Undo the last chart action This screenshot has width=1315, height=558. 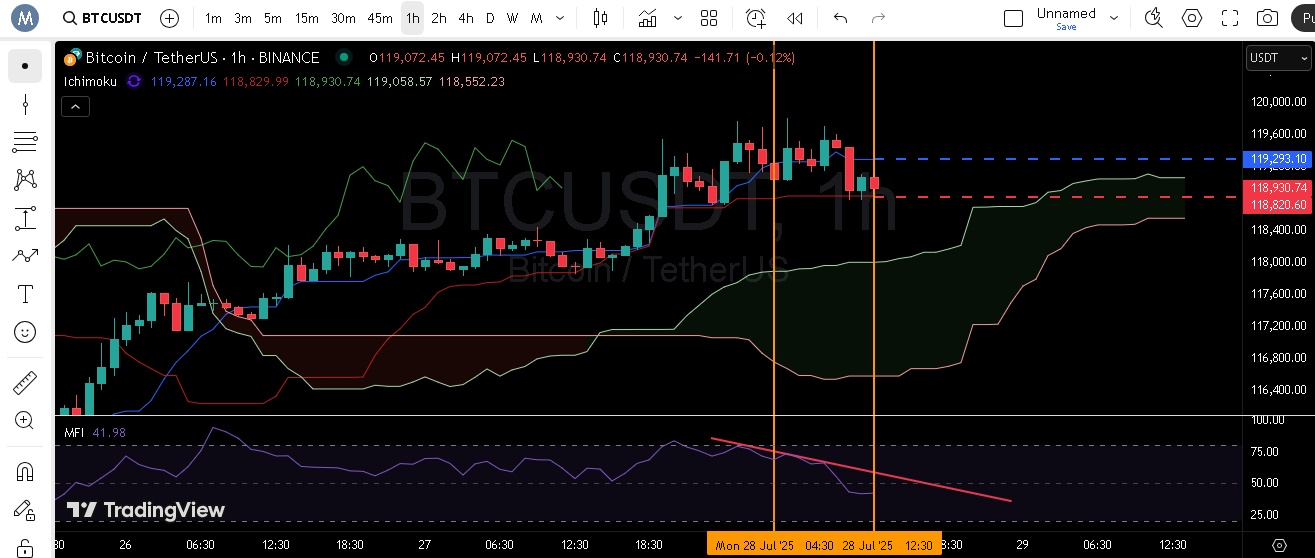coord(841,18)
